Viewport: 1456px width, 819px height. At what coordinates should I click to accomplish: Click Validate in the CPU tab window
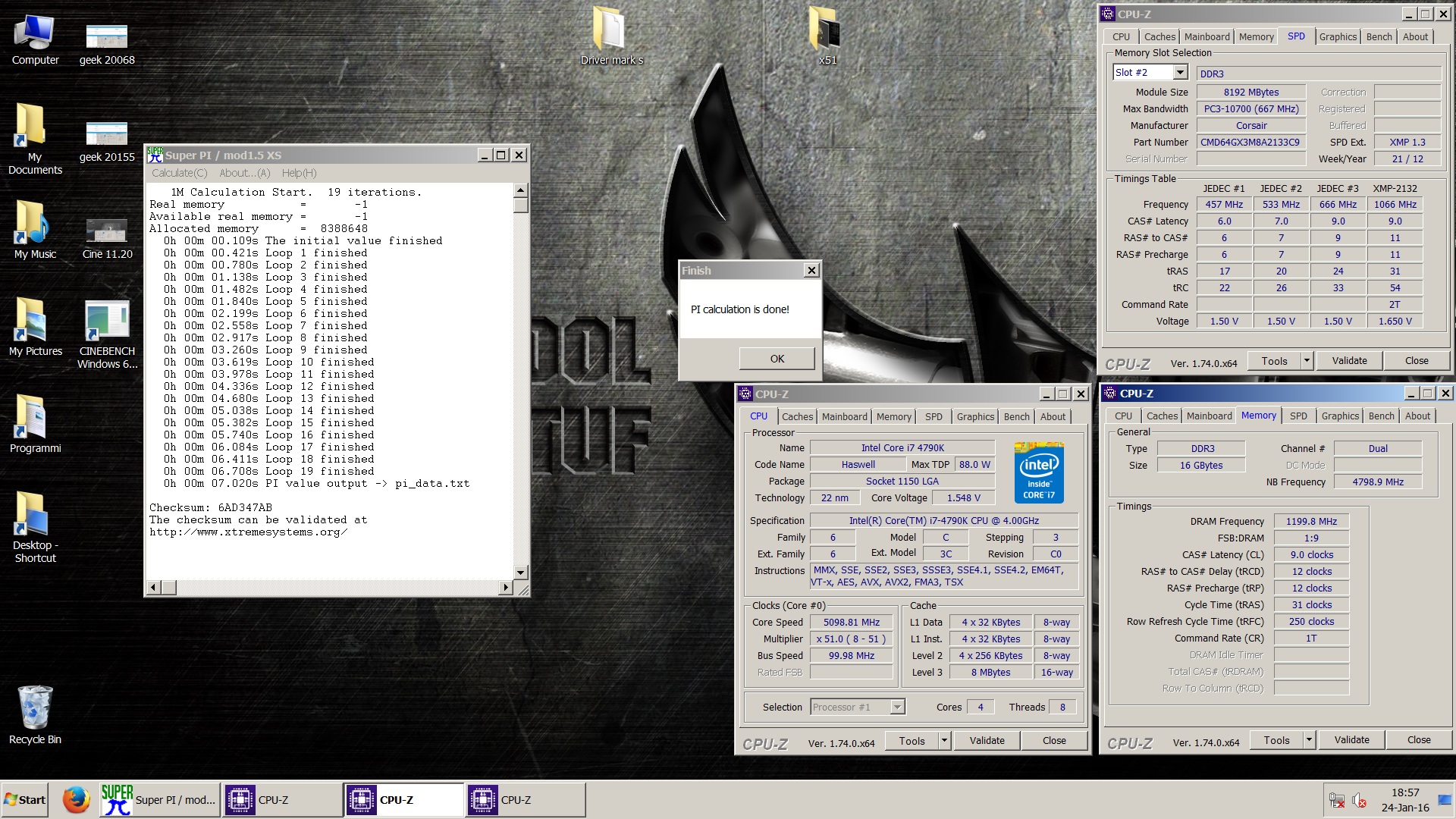point(987,741)
